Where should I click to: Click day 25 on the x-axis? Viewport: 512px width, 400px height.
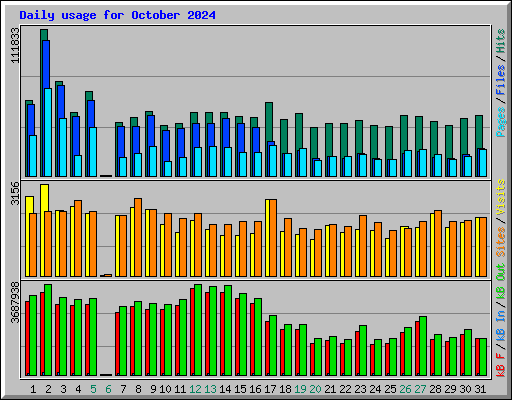[390, 389]
